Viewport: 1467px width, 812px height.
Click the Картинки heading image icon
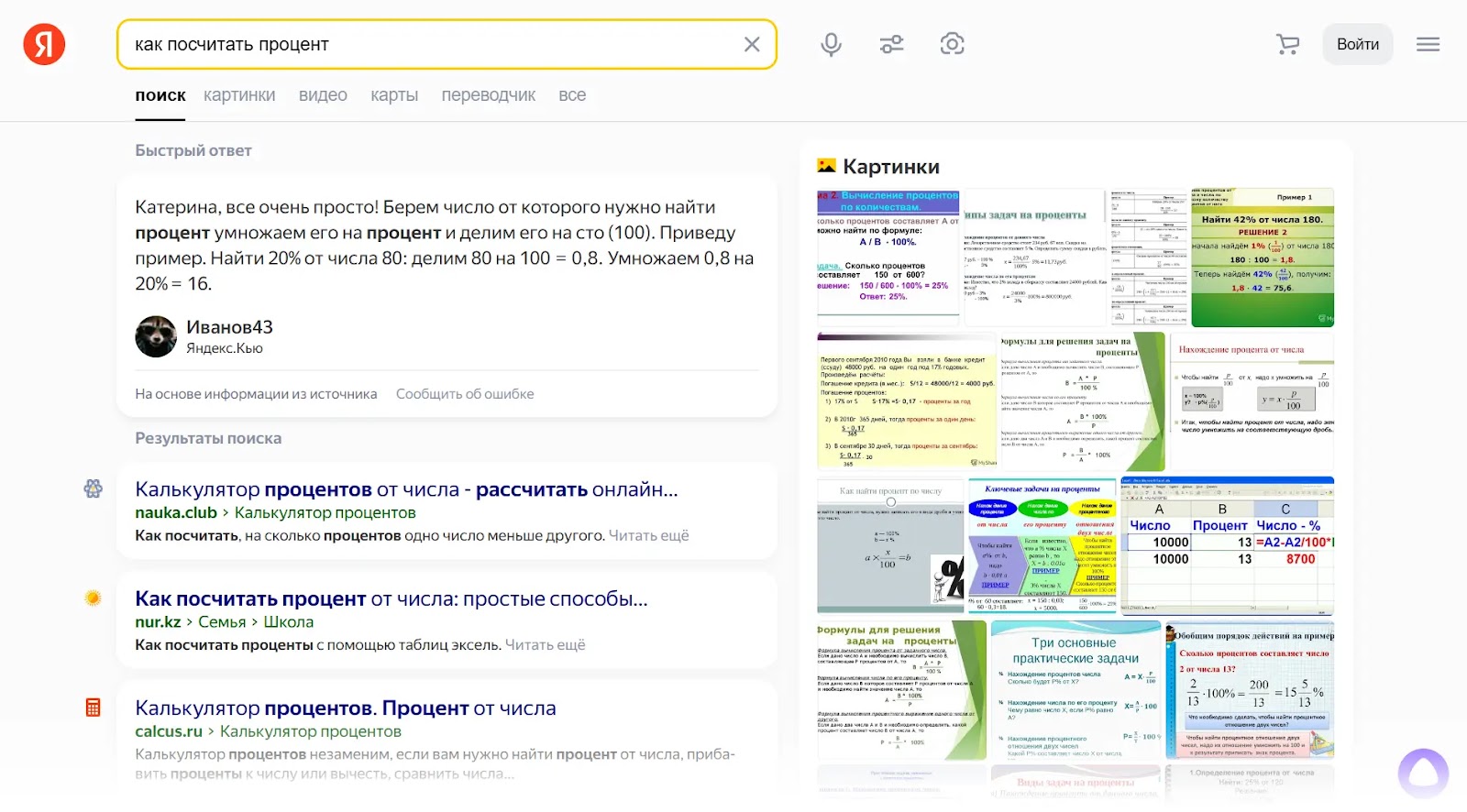point(826,166)
